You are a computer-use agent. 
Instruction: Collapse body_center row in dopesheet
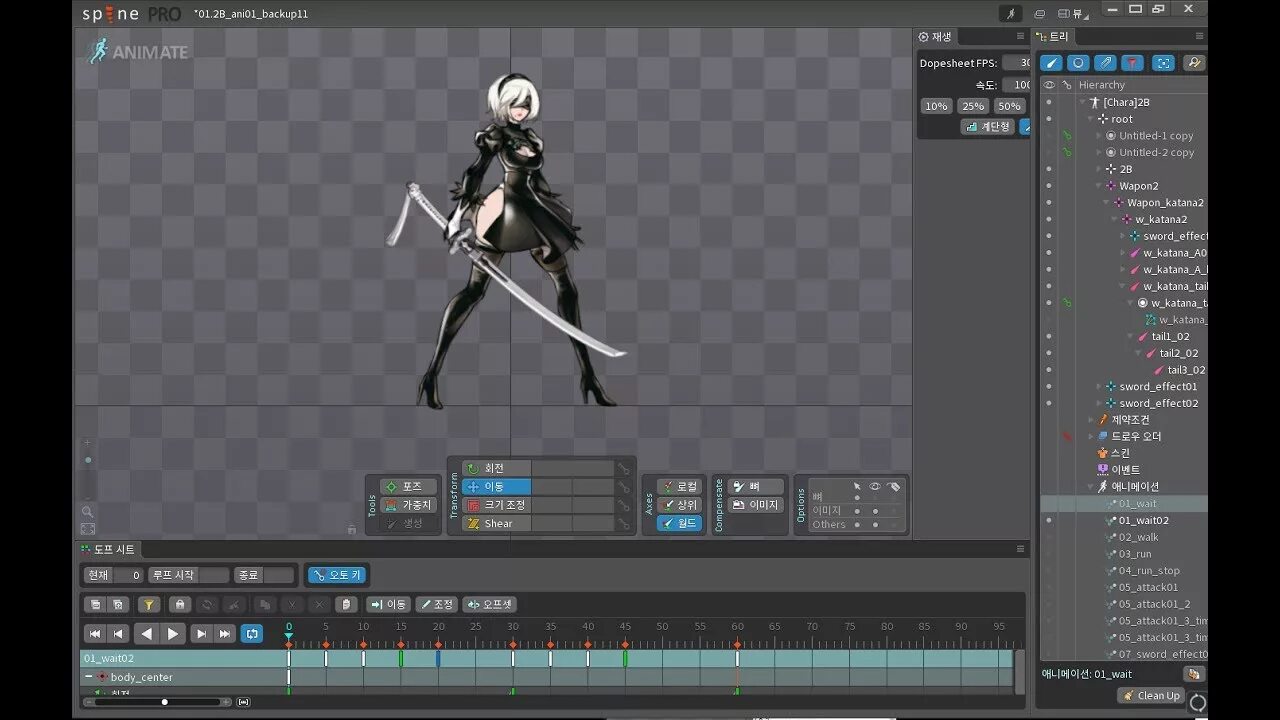click(x=88, y=677)
